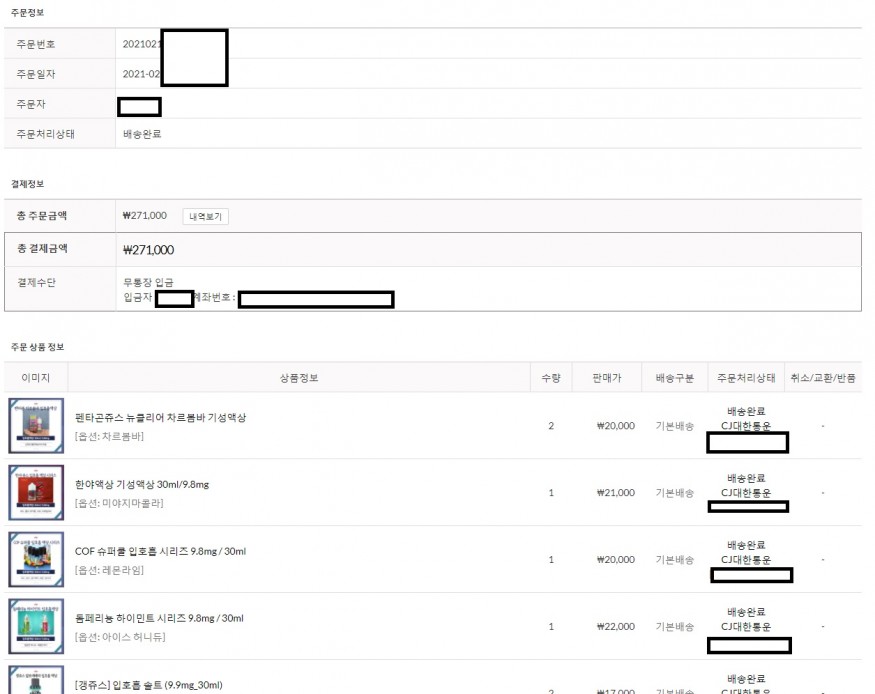
Task: Click 배송완료 status in the 펜타곤쥬스 row
Action: click(x=746, y=411)
